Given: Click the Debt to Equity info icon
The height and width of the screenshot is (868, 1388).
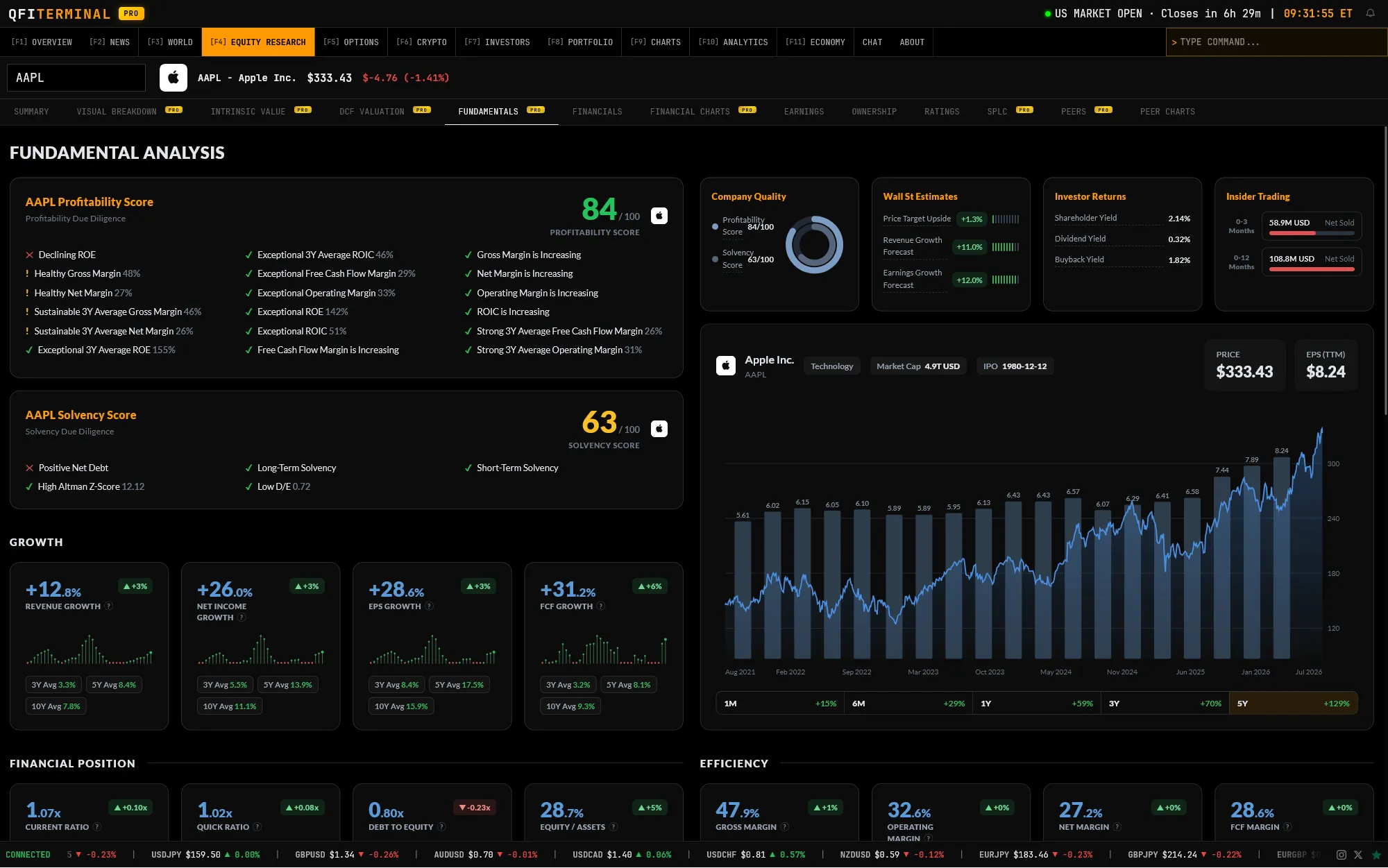Looking at the screenshot, I should coord(442,827).
